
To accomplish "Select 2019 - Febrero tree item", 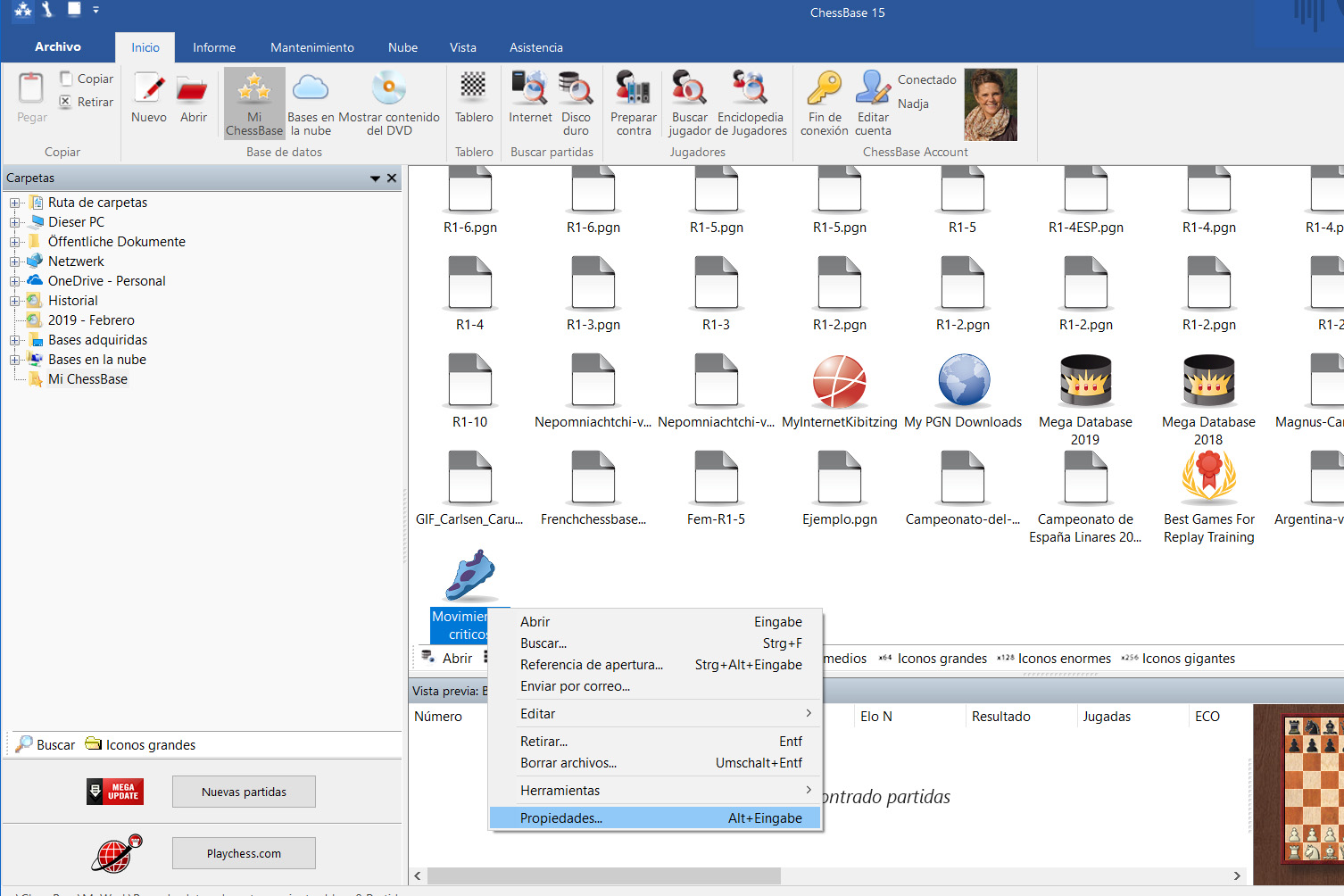I will coord(91,320).
